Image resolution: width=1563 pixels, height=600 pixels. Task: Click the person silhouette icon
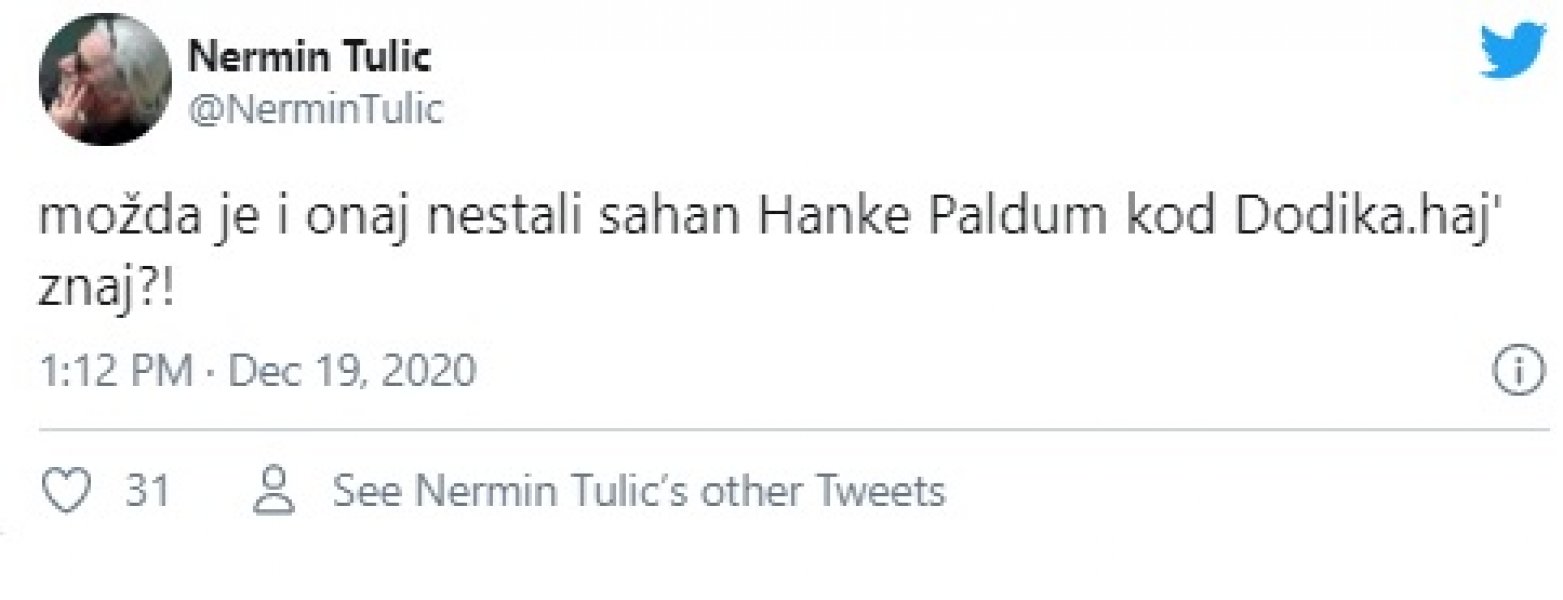273,490
